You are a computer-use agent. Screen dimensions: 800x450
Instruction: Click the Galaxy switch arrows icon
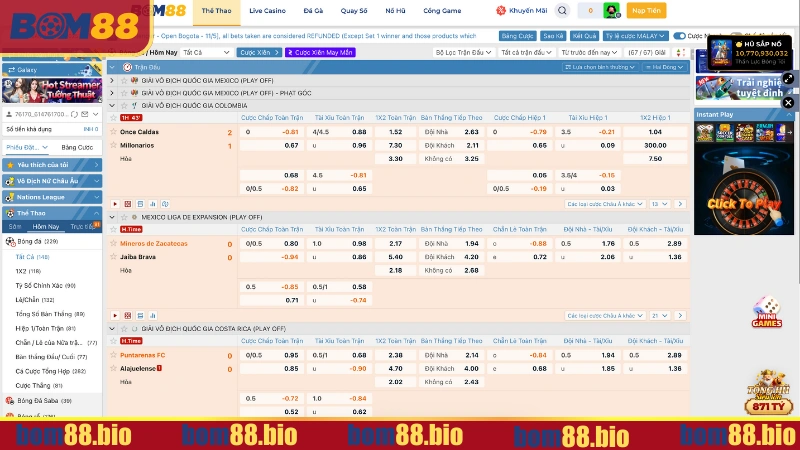coord(11,70)
